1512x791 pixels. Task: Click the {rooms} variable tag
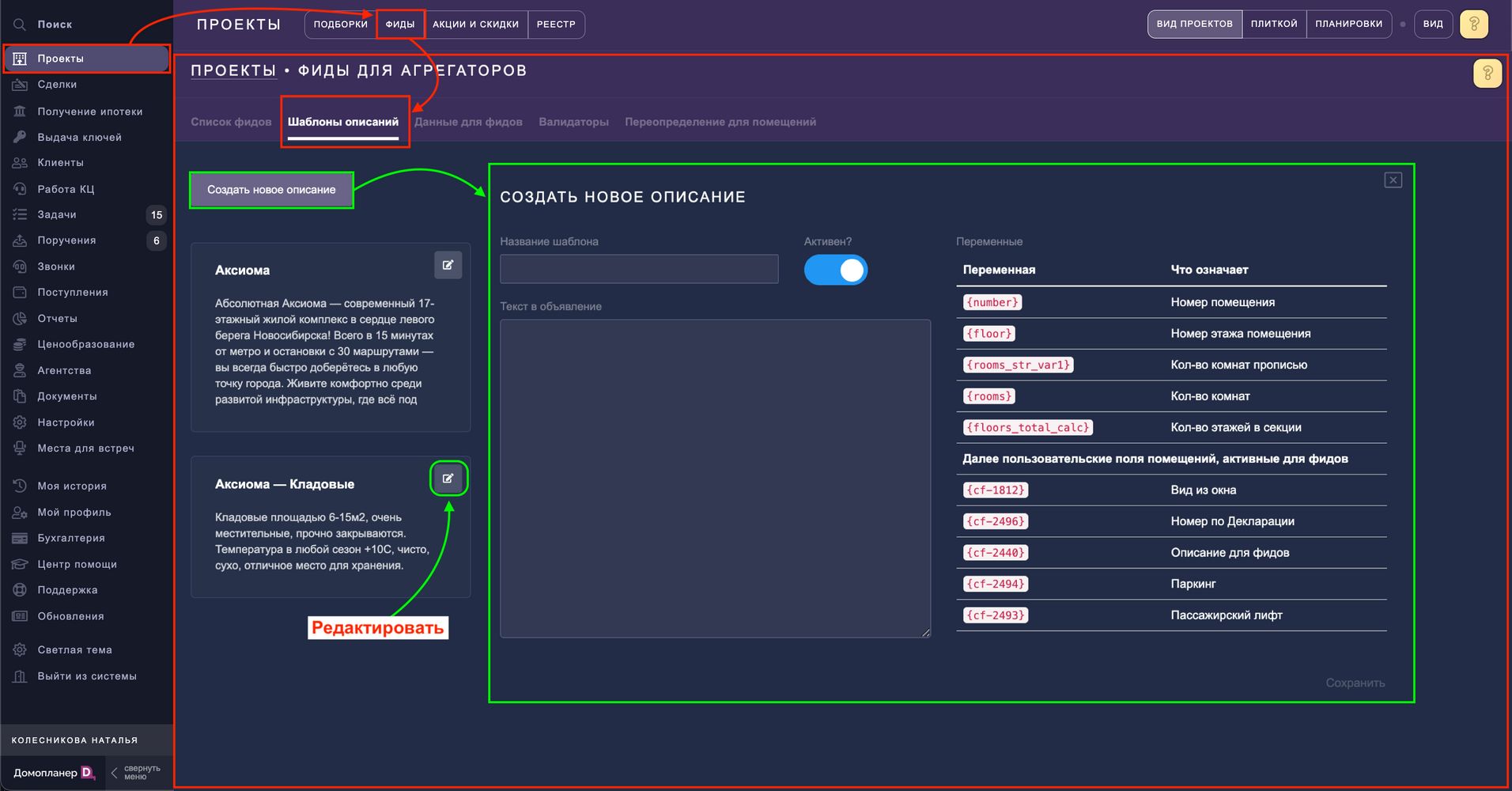pos(989,396)
